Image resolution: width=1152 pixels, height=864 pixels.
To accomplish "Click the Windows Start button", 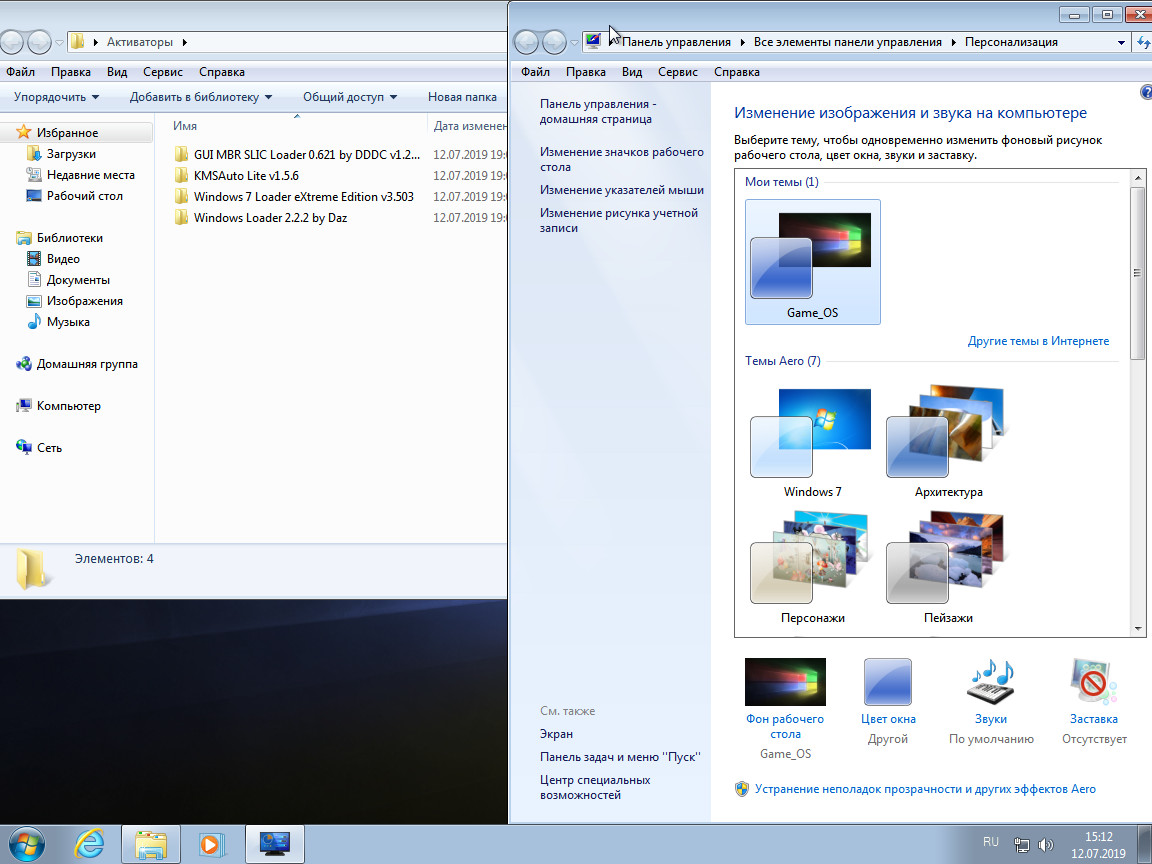I will [28, 843].
